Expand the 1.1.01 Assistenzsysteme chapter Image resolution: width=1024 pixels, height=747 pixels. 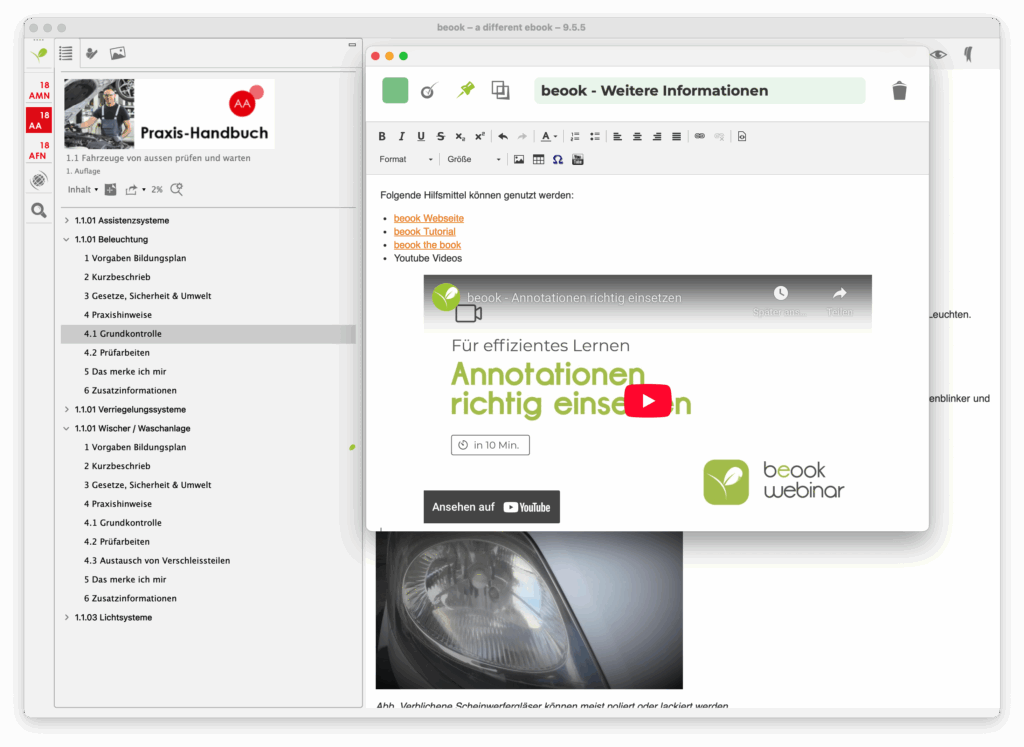(67, 221)
